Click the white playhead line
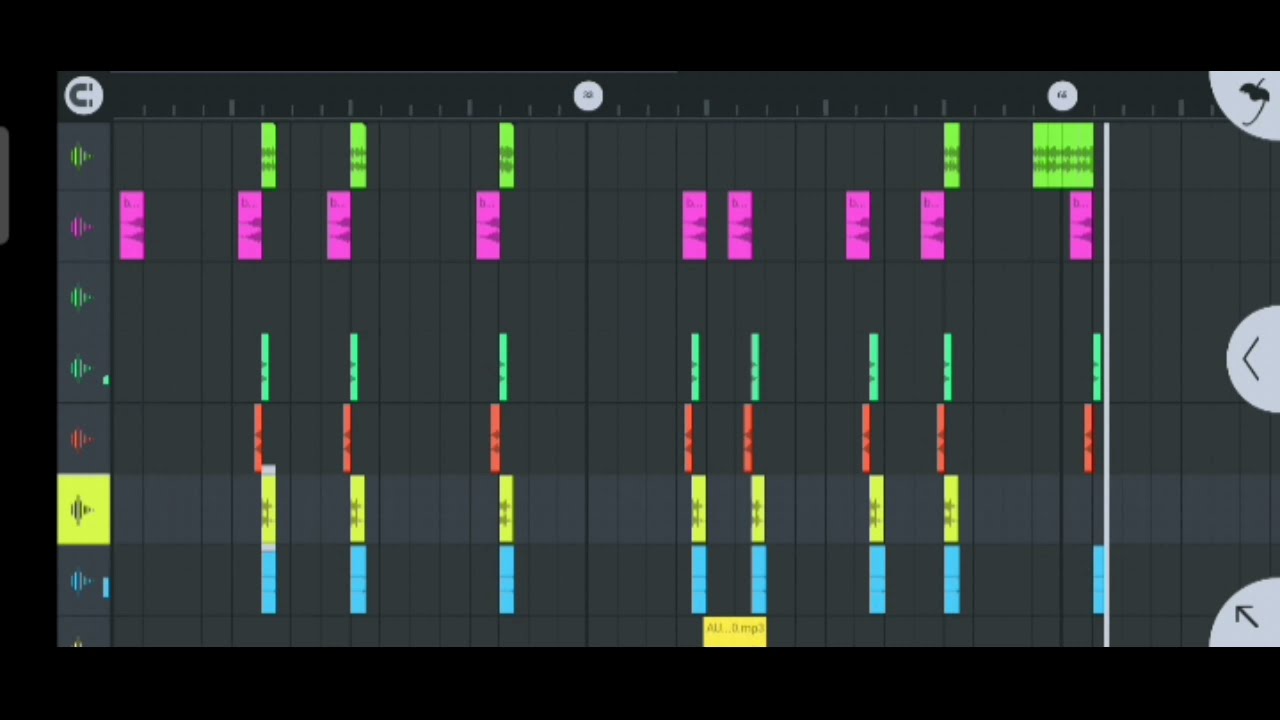This screenshot has height=720, width=1280. click(x=1106, y=385)
